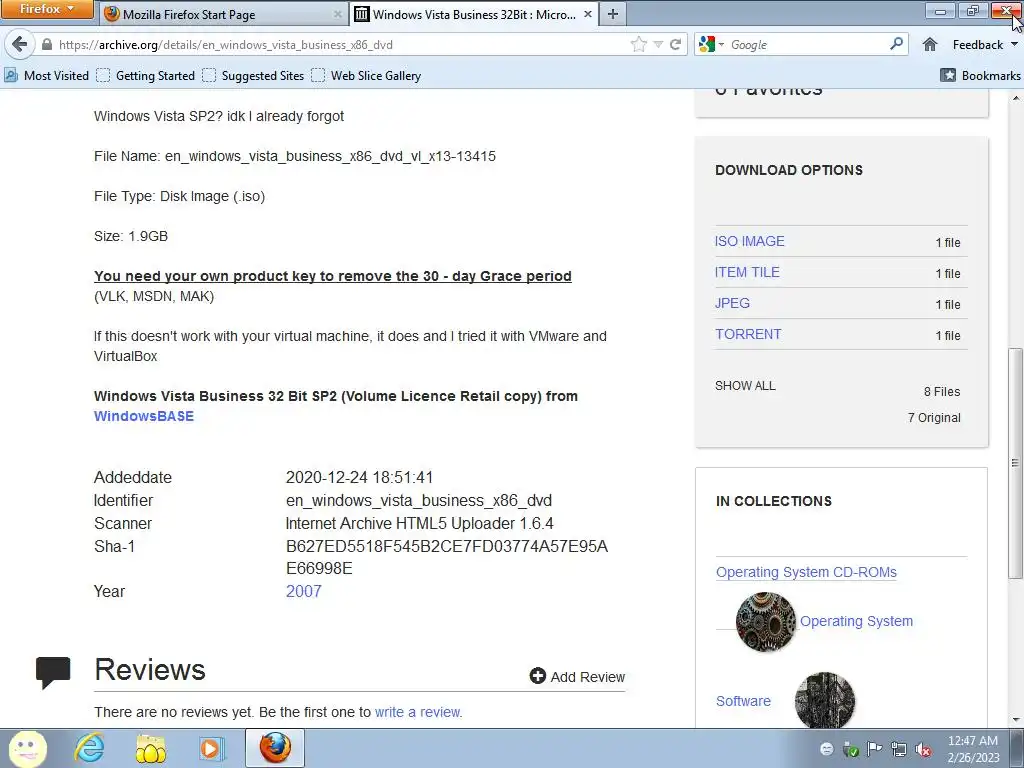This screenshot has height=768, width=1024.
Task: Click the Addeddate value 2020-12-24 18:51:41
Action: click(359, 477)
